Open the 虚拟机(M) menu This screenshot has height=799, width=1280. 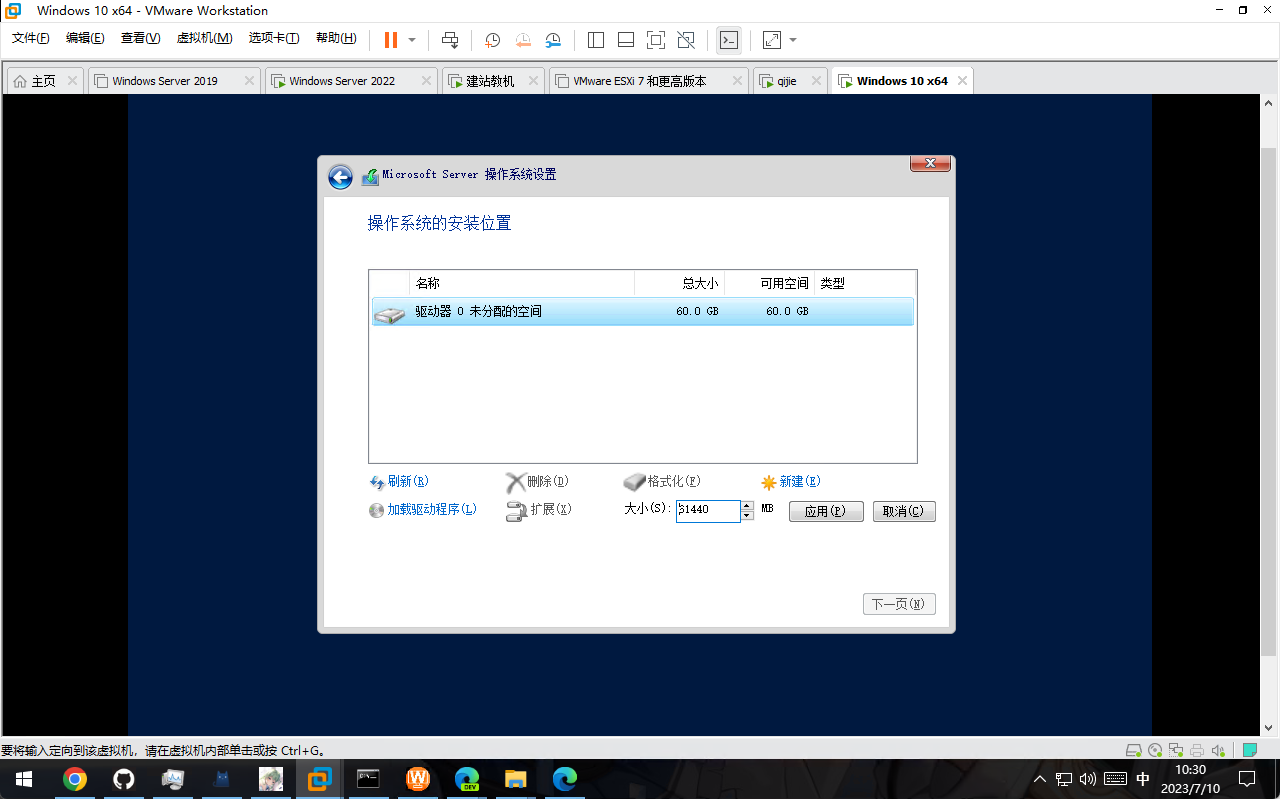coord(204,39)
